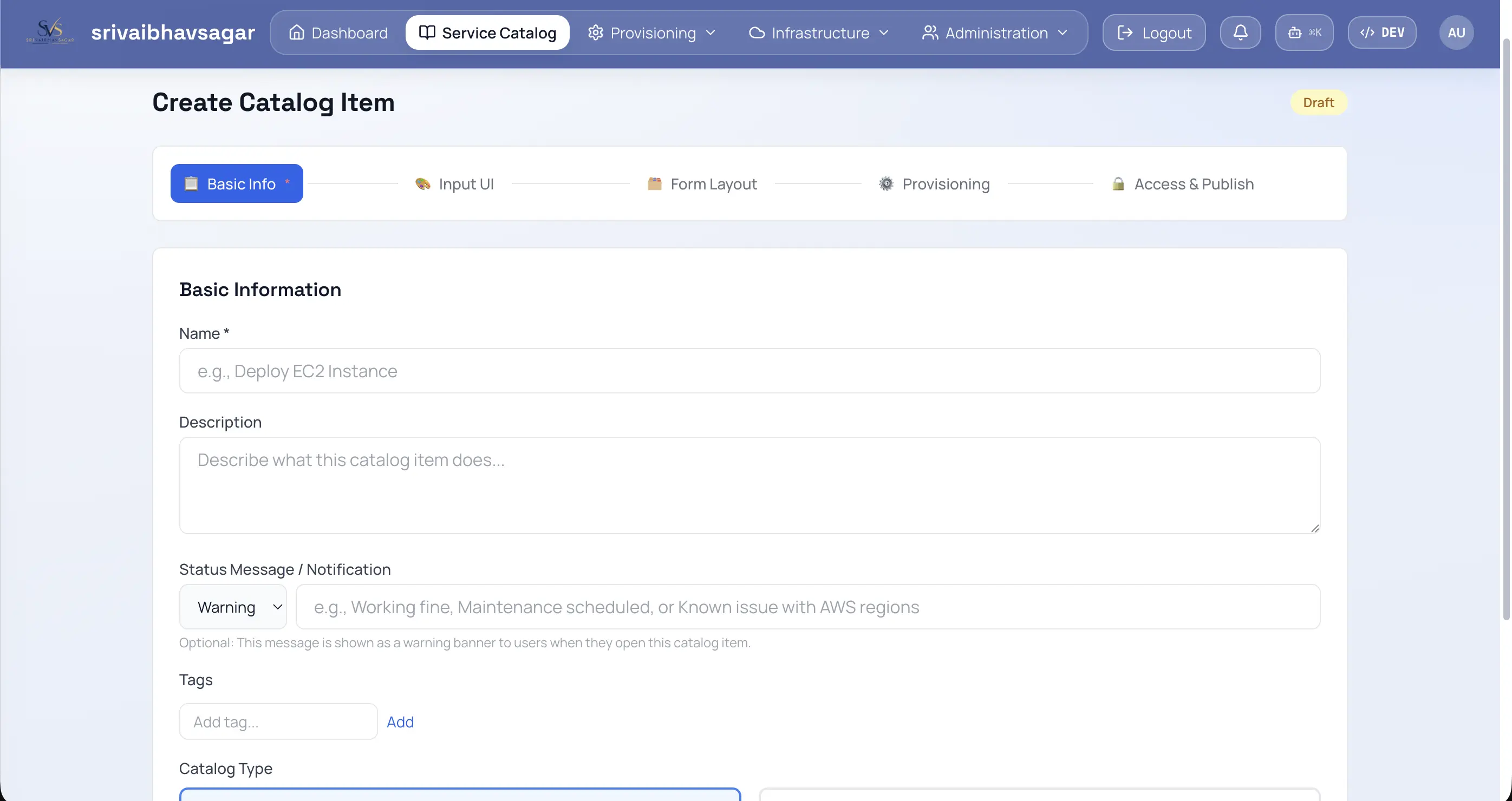The height and width of the screenshot is (801, 1512).
Task: Click the lock icon beside Access & Publish
Action: tap(1118, 183)
